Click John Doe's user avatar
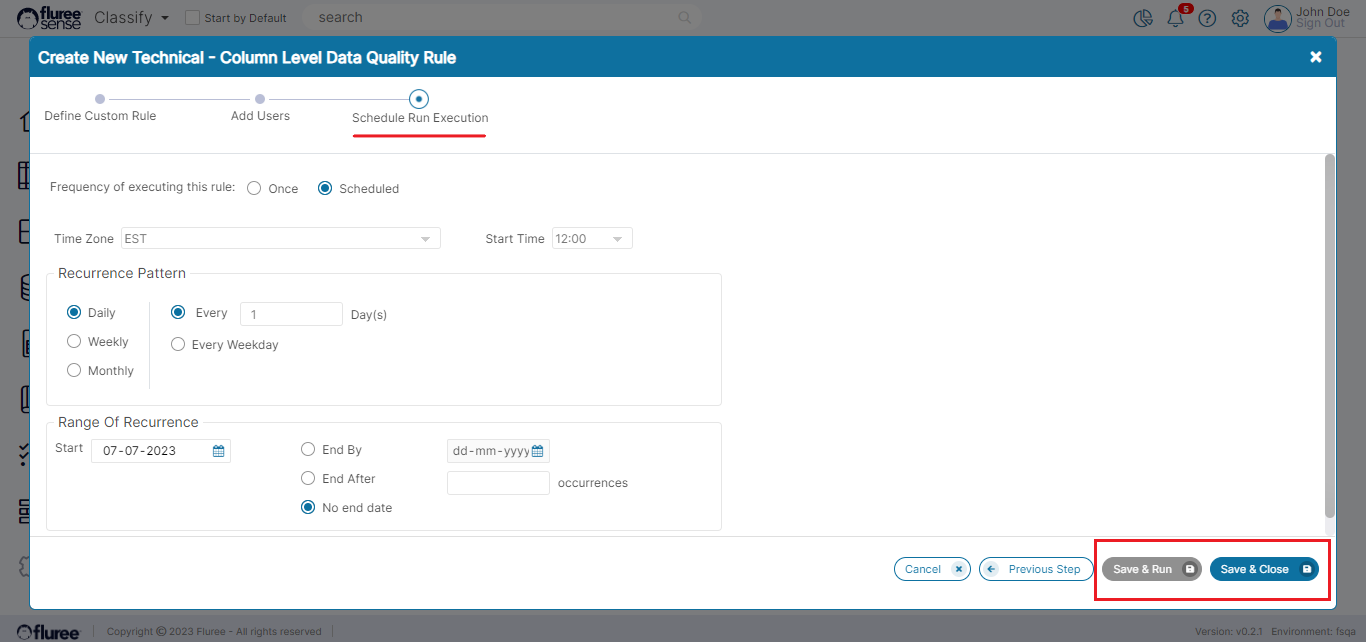Screen dimensions: 1366x642 (x=1277, y=18)
